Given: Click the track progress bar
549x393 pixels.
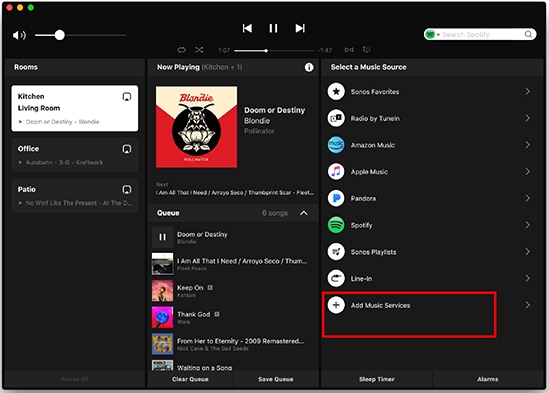Looking at the screenshot, I should point(274,51).
